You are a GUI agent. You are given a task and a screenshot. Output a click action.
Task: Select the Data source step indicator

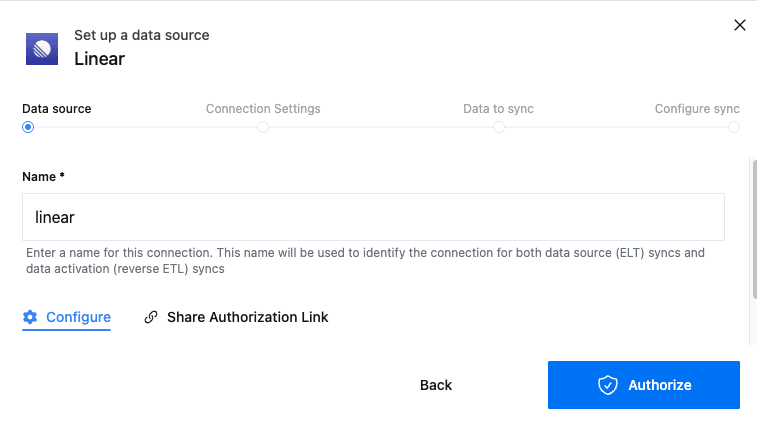(x=28, y=127)
